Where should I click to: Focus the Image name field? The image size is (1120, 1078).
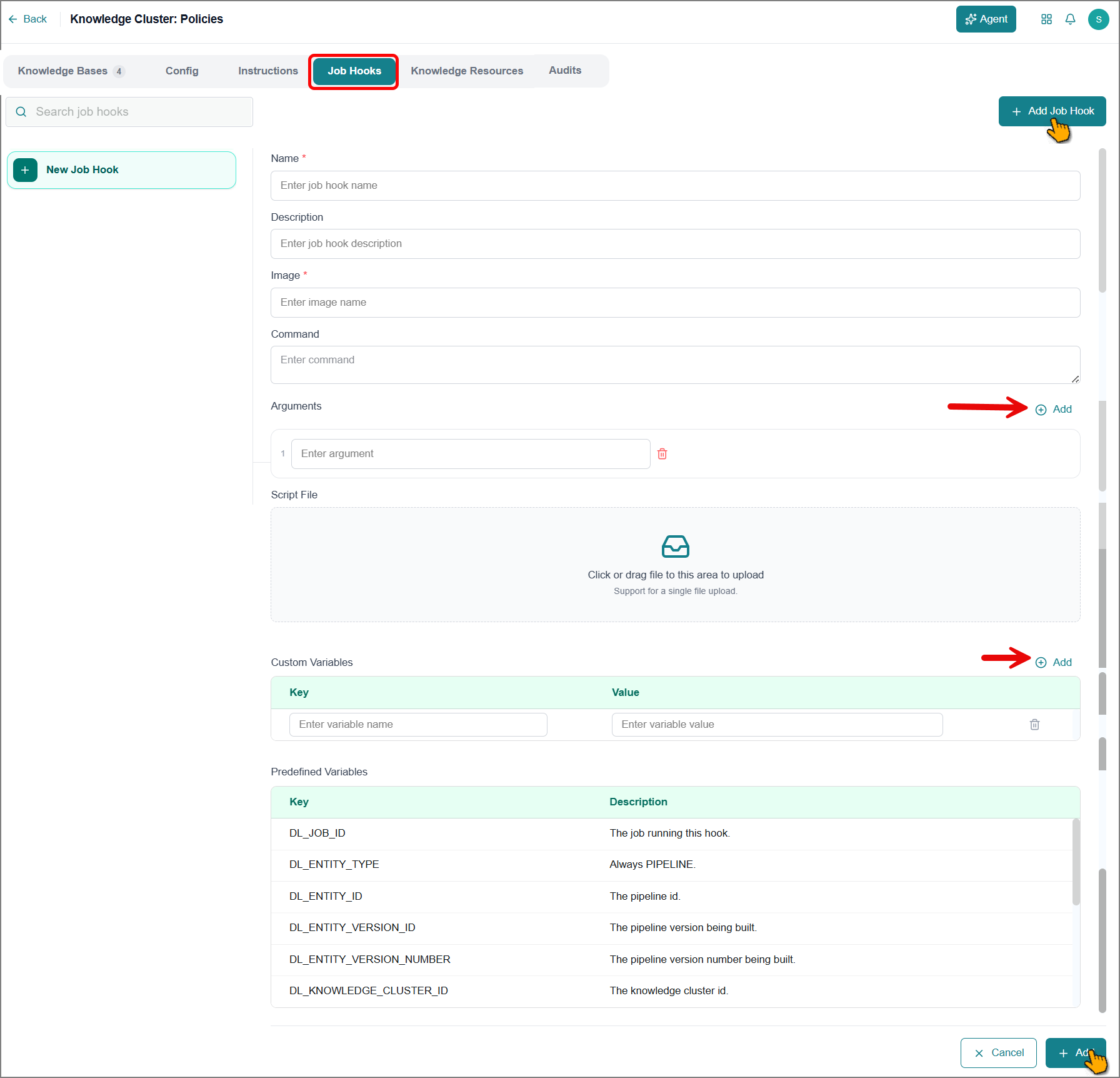(675, 303)
